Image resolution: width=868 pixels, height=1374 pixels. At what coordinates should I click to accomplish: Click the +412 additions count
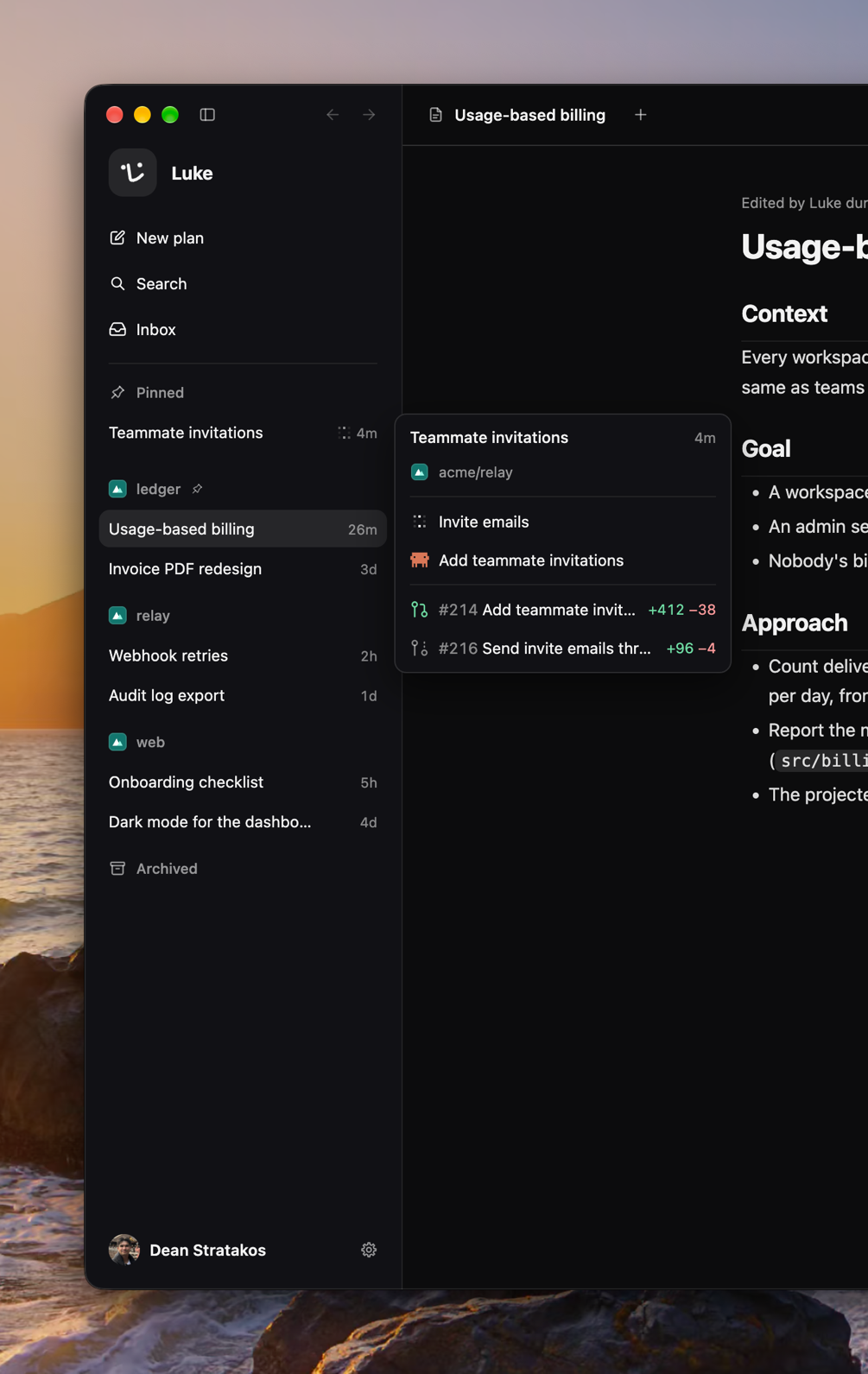click(666, 610)
